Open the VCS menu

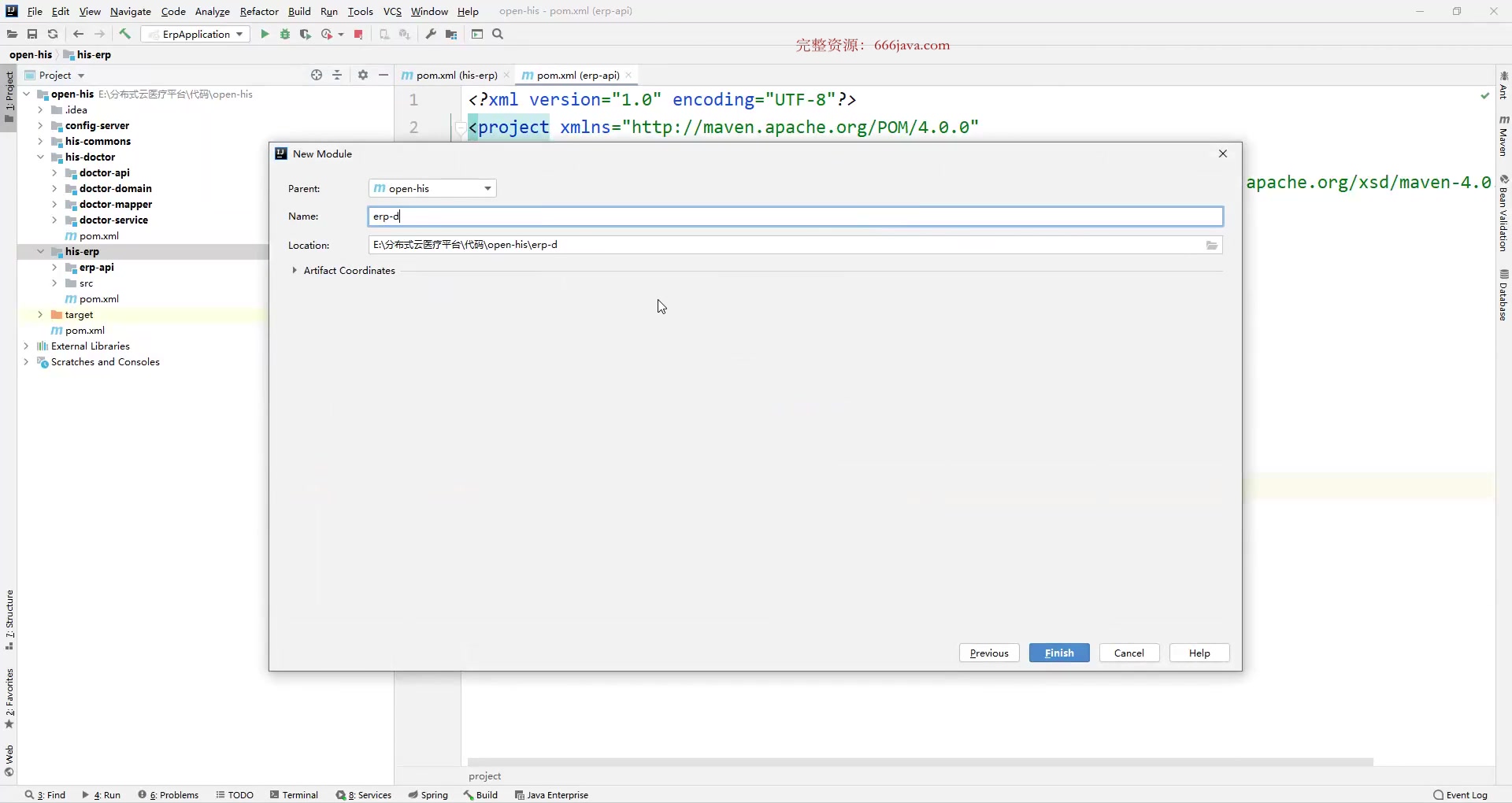tap(392, 11)
